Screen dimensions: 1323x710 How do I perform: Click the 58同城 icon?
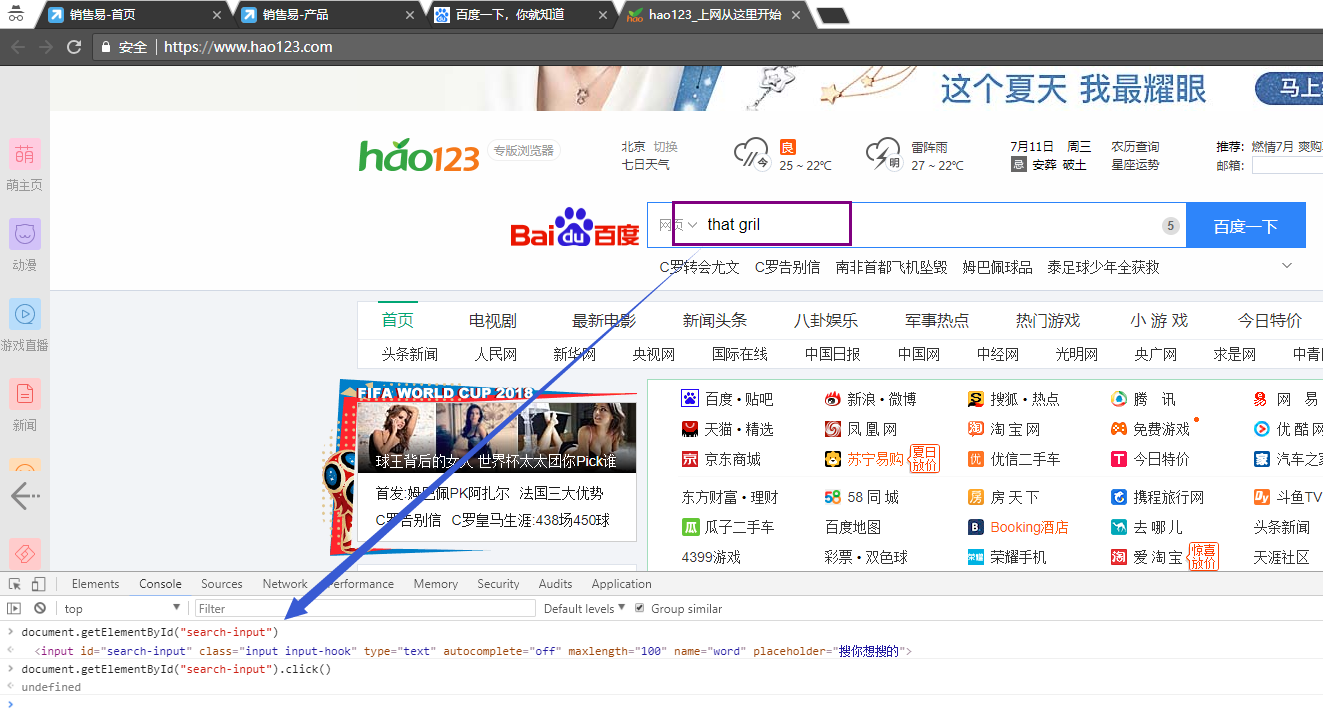[x=833, y=497]
